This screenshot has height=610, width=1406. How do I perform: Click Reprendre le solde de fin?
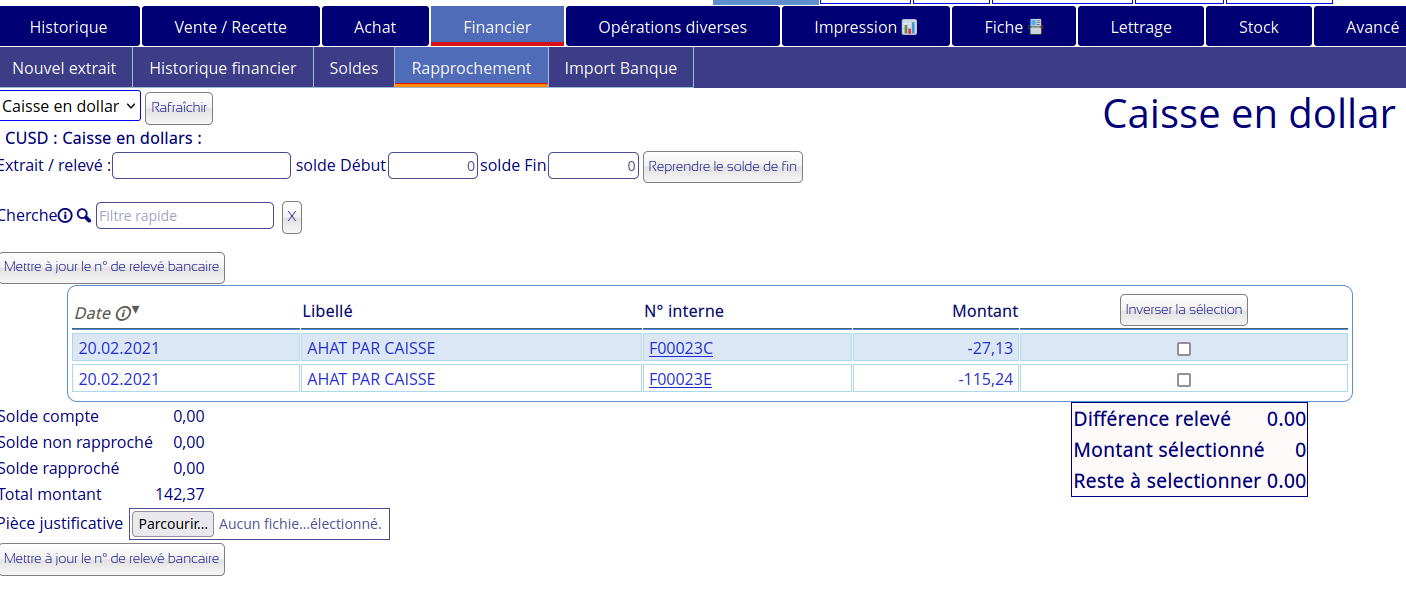(x=722, y=167)
